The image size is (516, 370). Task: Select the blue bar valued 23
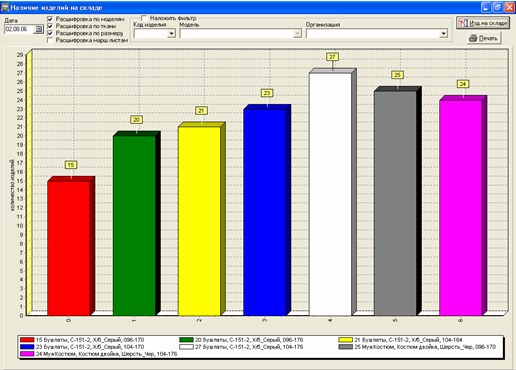[x=265, y=212]
